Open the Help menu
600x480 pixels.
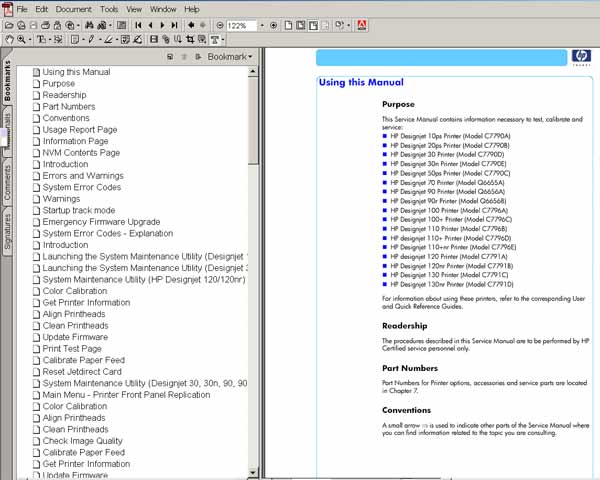(192, 9)
